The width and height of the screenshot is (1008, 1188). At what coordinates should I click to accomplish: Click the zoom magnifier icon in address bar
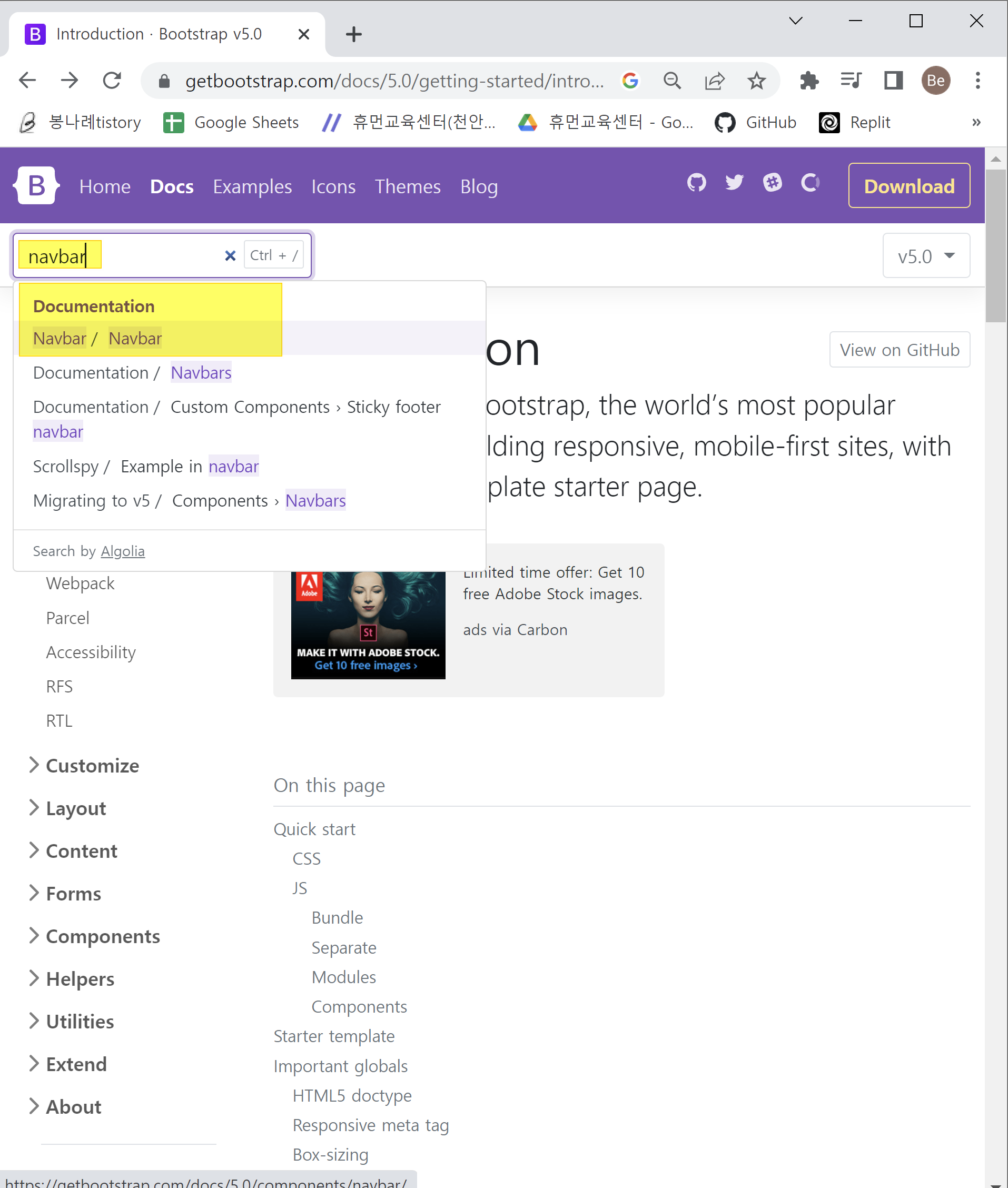672,81
